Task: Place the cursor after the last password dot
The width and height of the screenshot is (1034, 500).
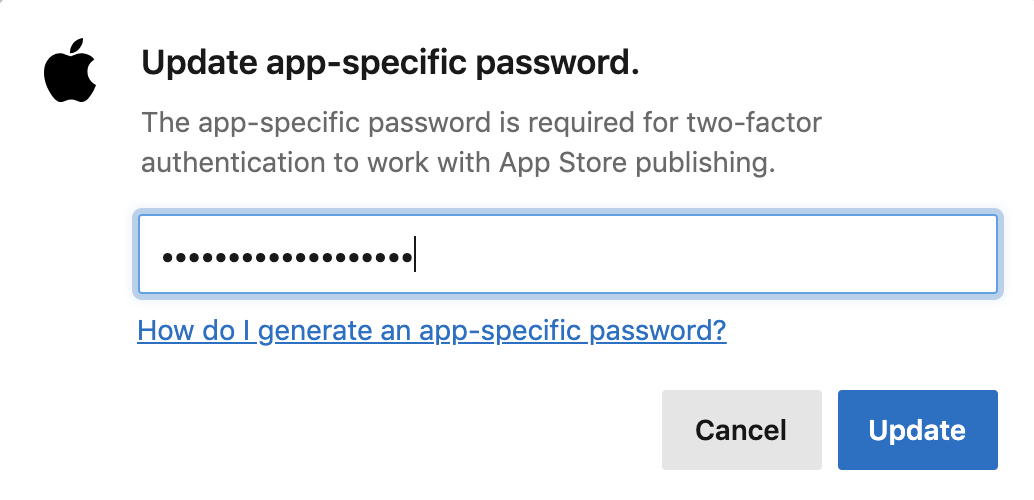Action: coord(415,255)
